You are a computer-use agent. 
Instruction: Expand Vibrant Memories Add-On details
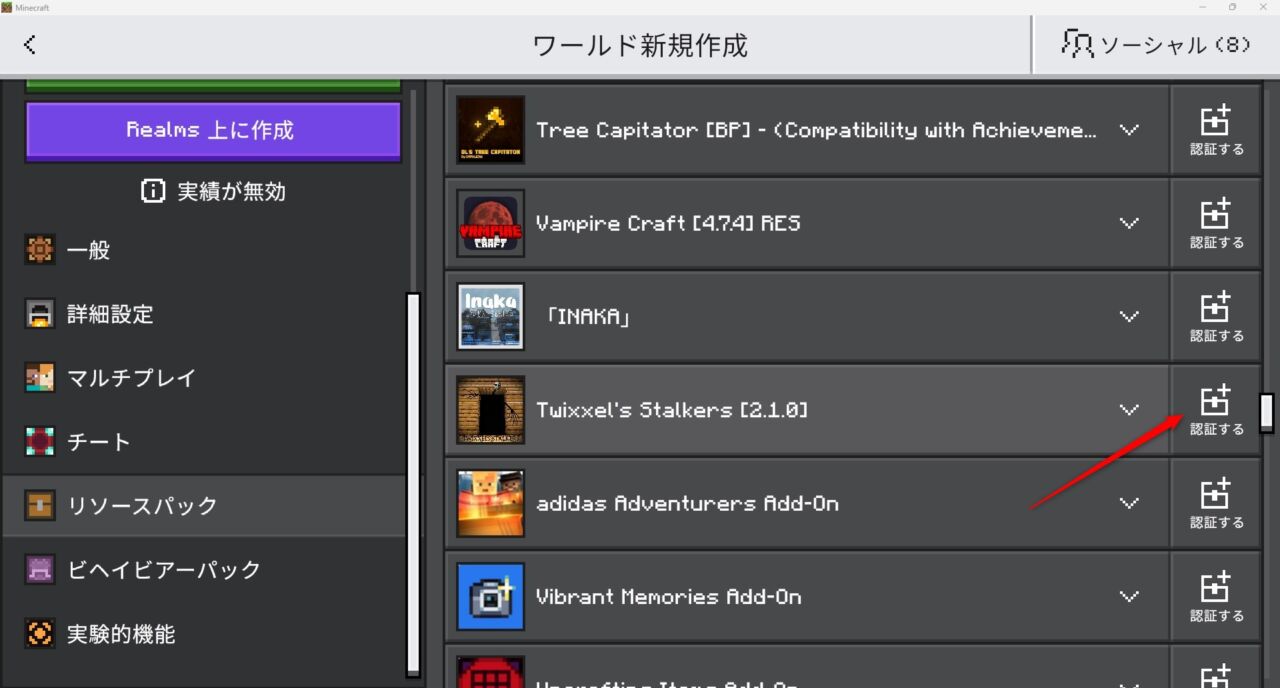[1129, 596]
